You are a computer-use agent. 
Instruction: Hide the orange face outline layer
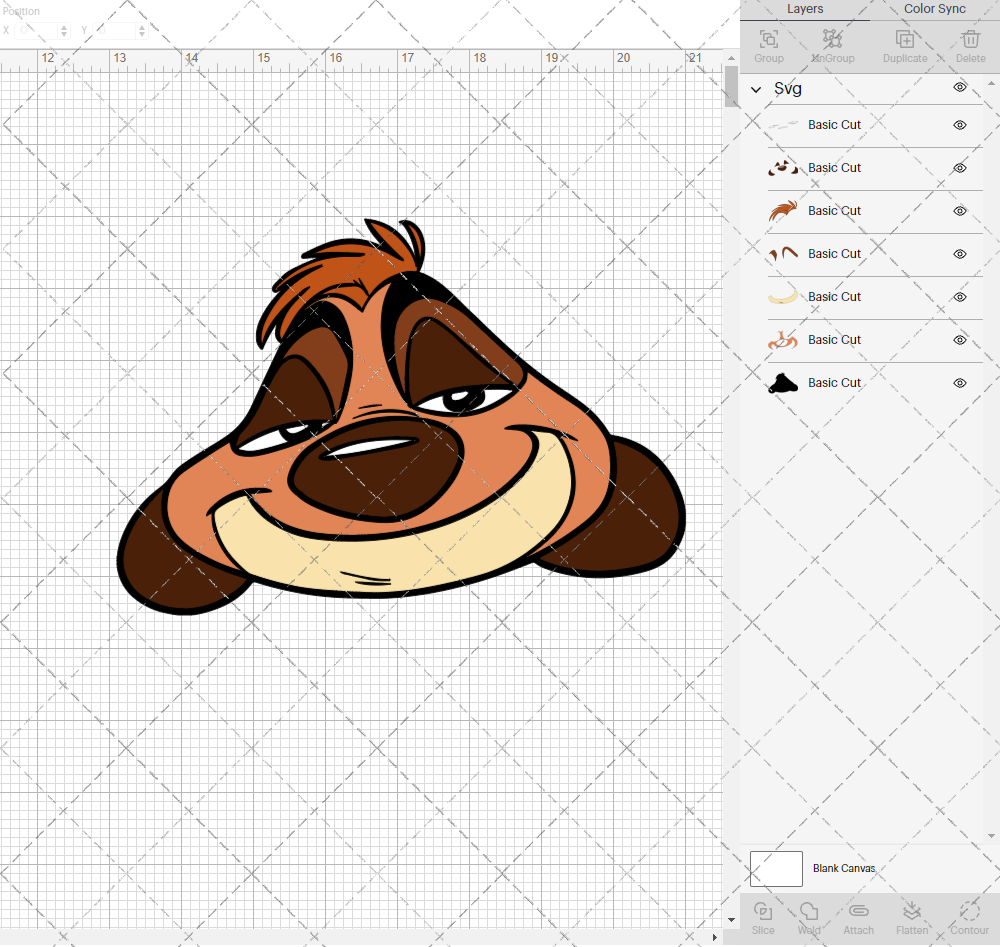tap(960, 340)
